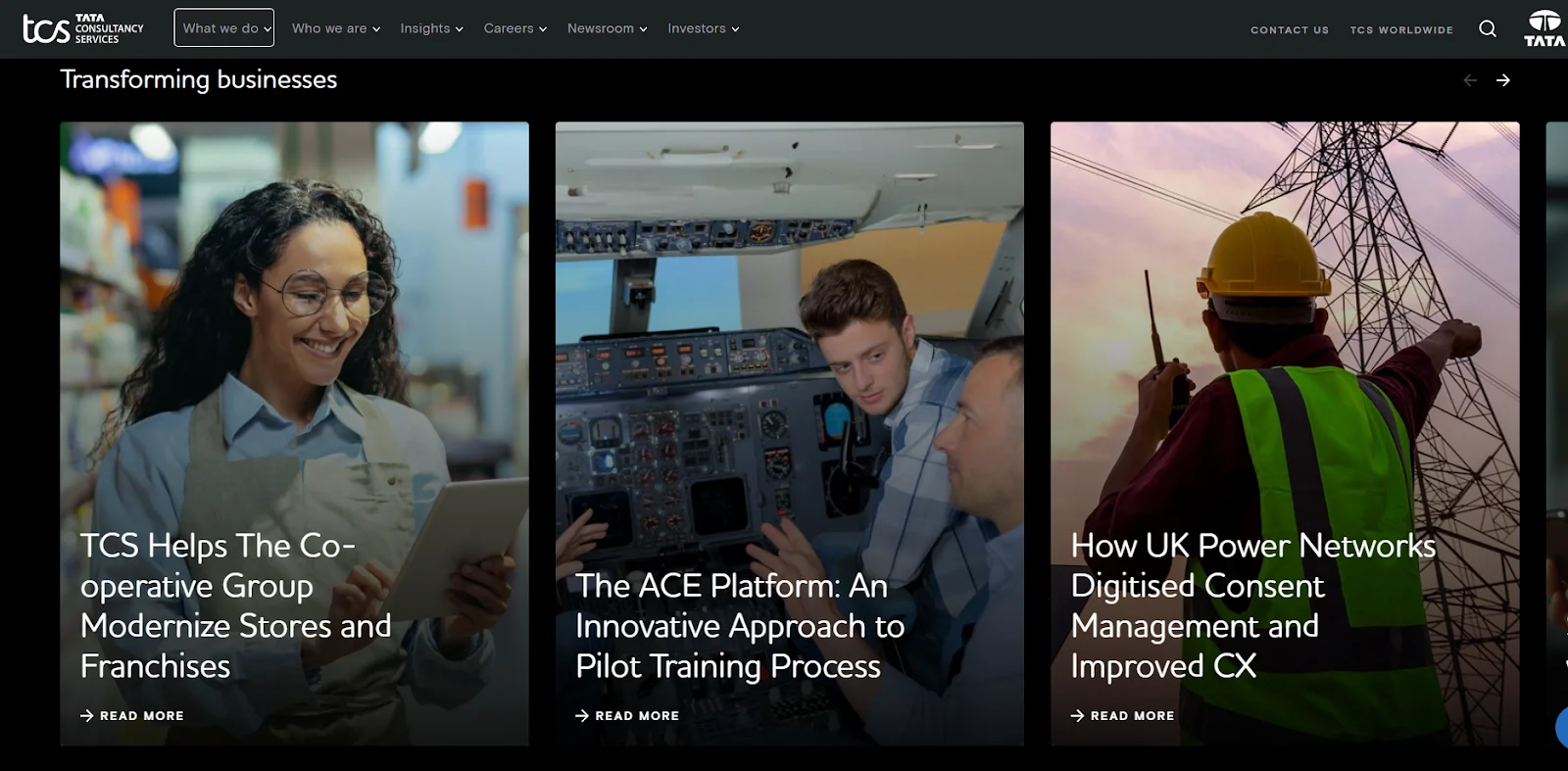Click next carousel arrow

[x=1503, y=80]
